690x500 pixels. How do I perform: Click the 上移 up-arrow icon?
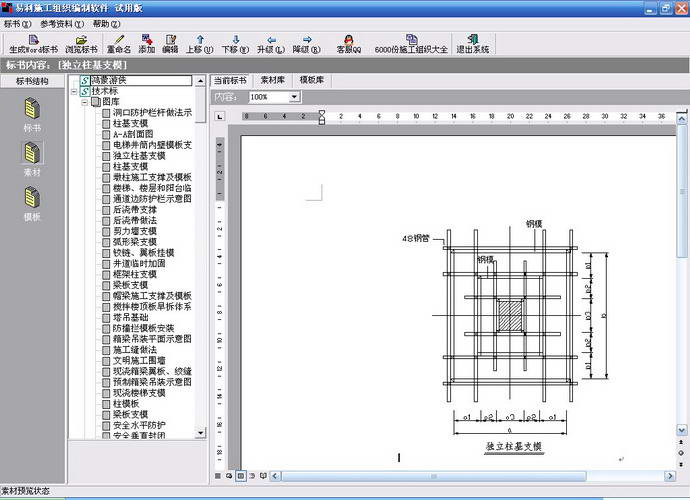tap(199, 44)
